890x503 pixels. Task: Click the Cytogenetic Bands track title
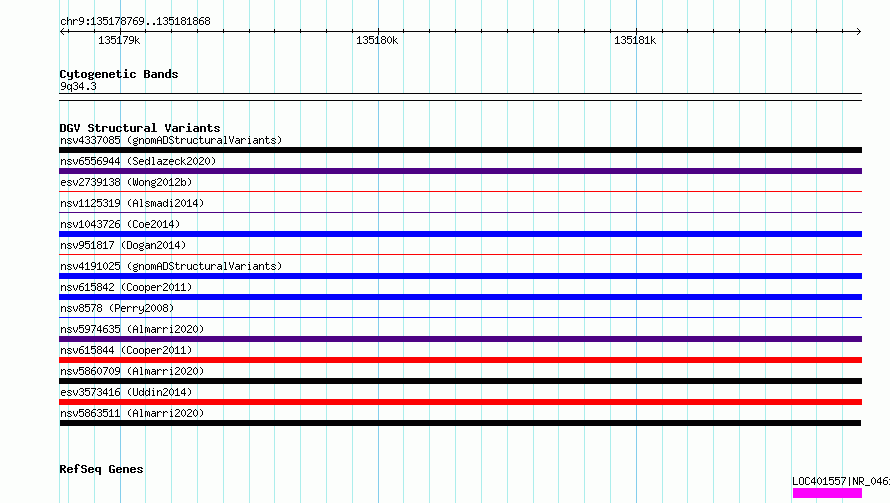(x=119, y=74)
